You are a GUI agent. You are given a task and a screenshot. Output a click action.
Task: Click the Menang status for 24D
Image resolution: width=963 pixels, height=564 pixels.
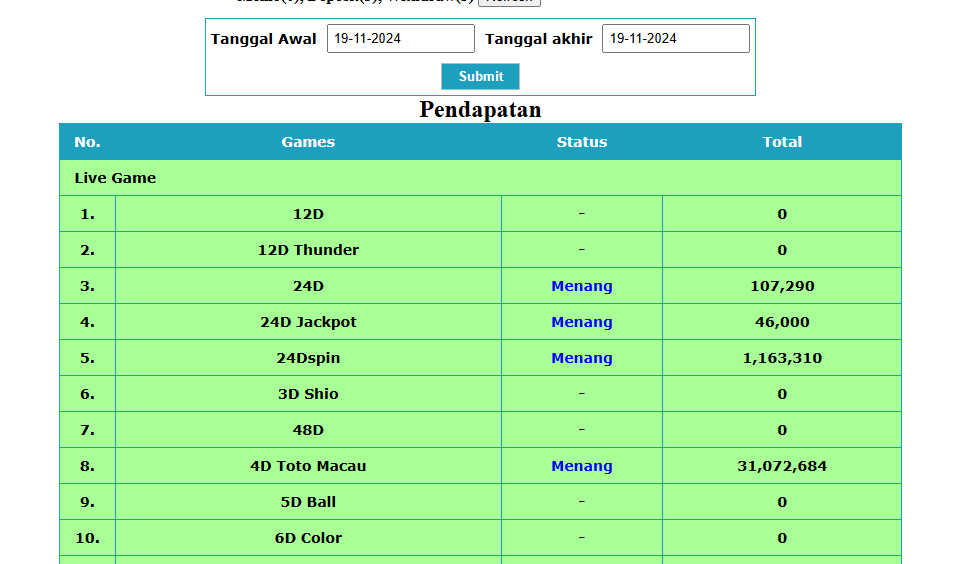(x=582, y=286)
